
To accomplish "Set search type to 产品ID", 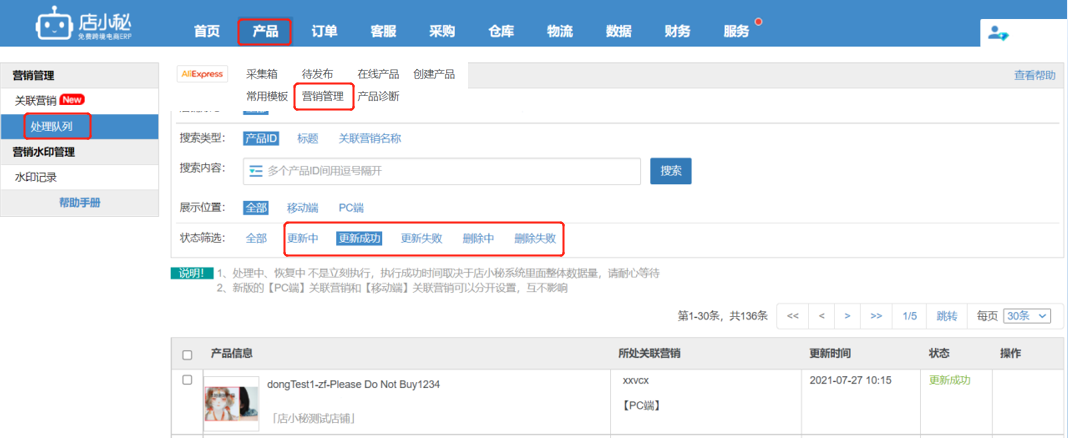I will pos(261,138).
